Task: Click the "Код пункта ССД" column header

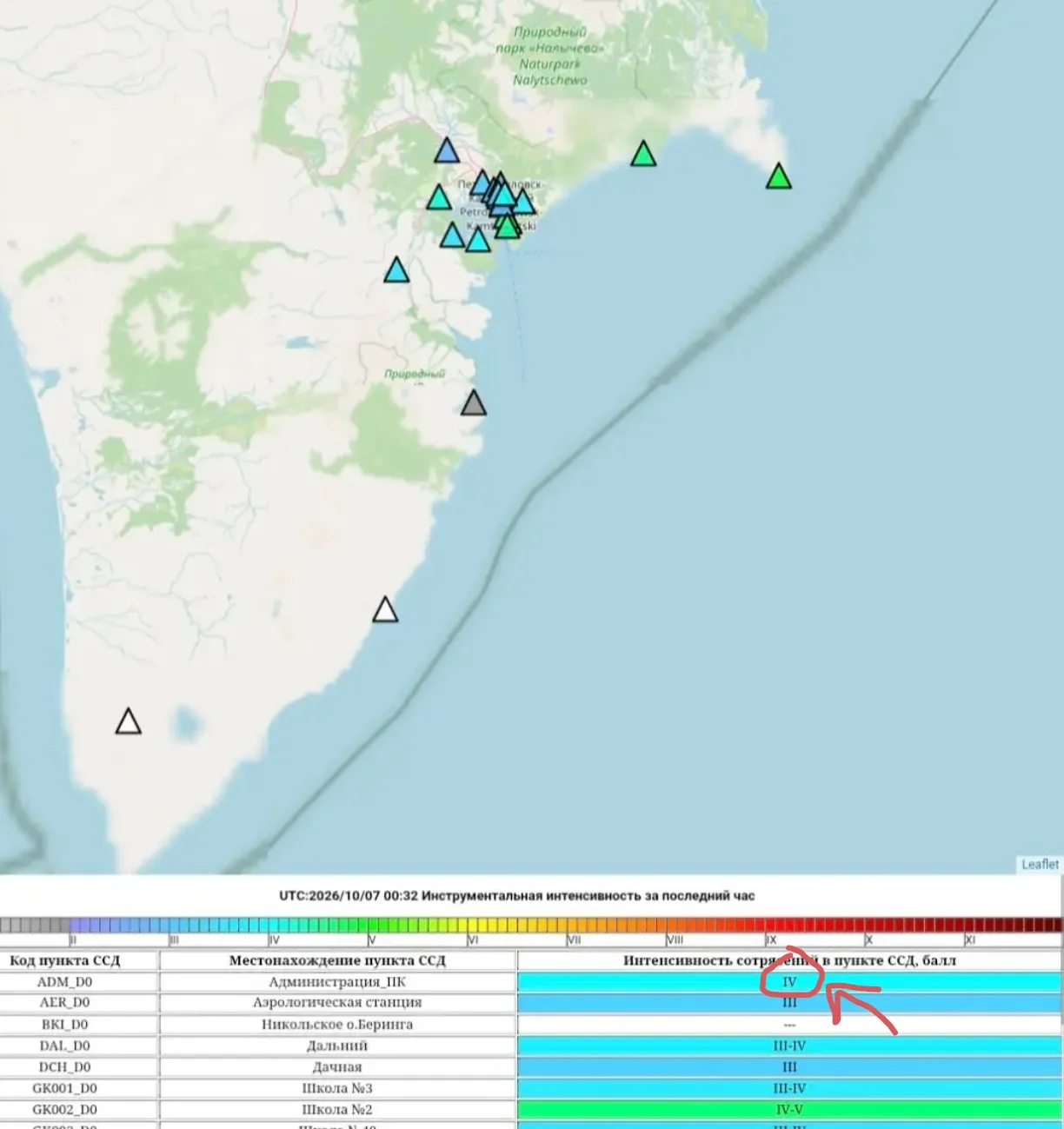Action: click(65, 960)
